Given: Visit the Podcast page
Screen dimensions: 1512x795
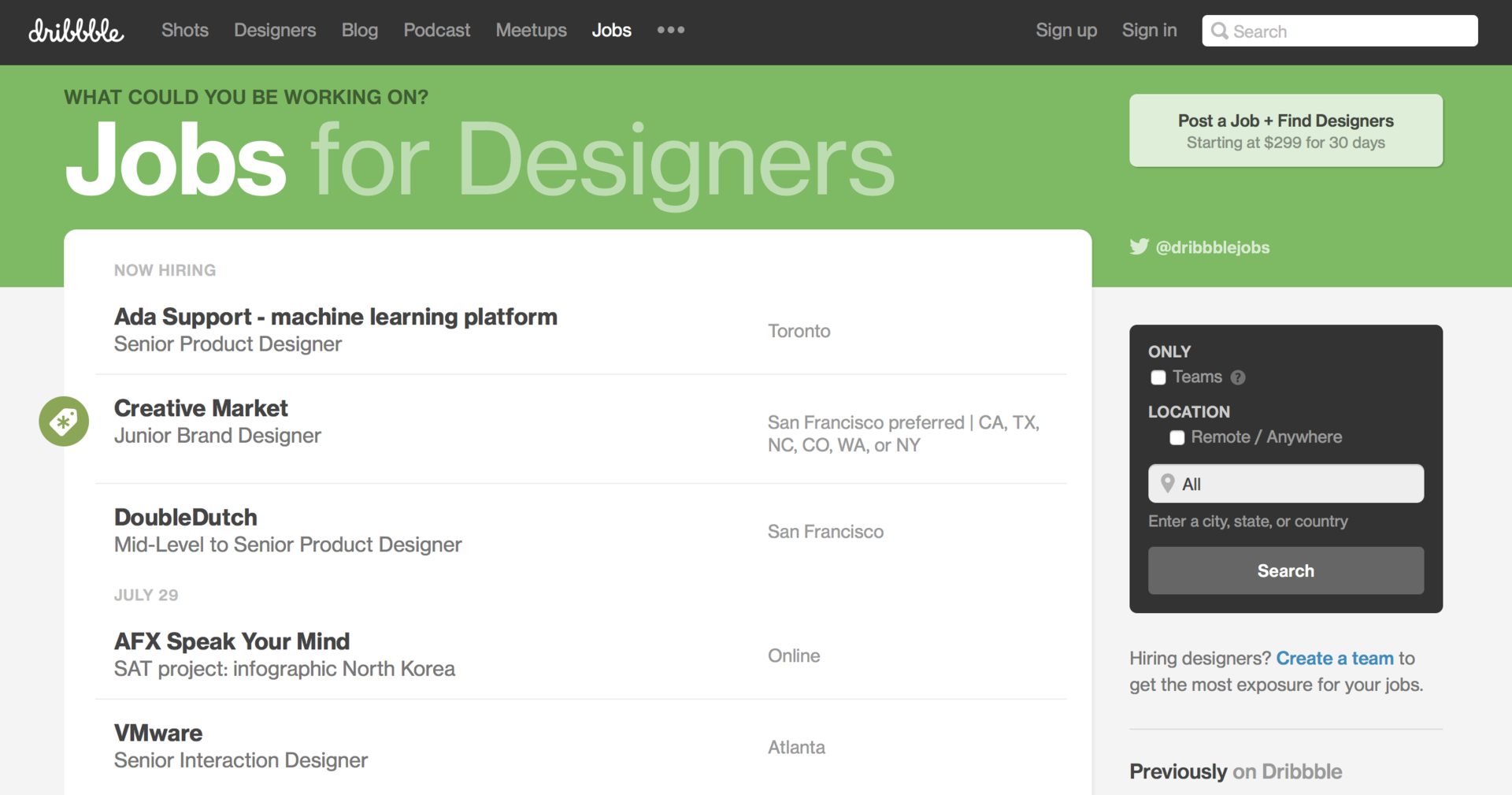Looking at the screenshot, I should point(437,30).
